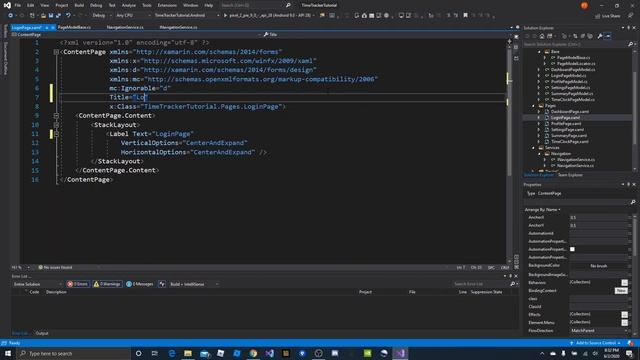Click the Solution Explorer Home icon
Image resolution: width=640 pixels, height=360 pixels.
click(542, 36)
